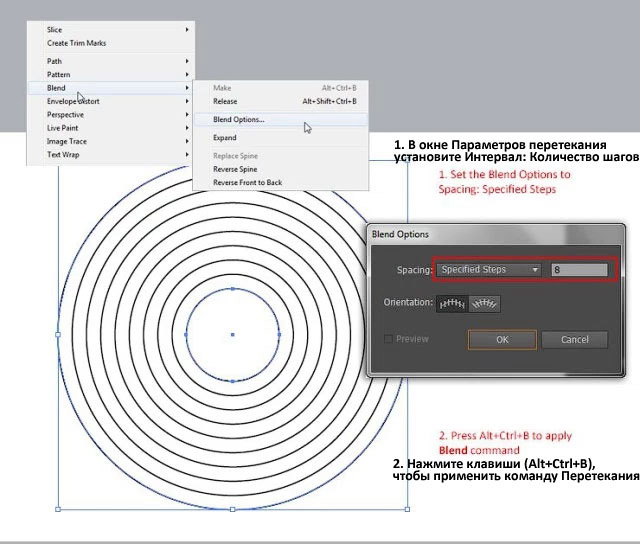Open Blend Options… from the submenu

[x=281, y=120]
